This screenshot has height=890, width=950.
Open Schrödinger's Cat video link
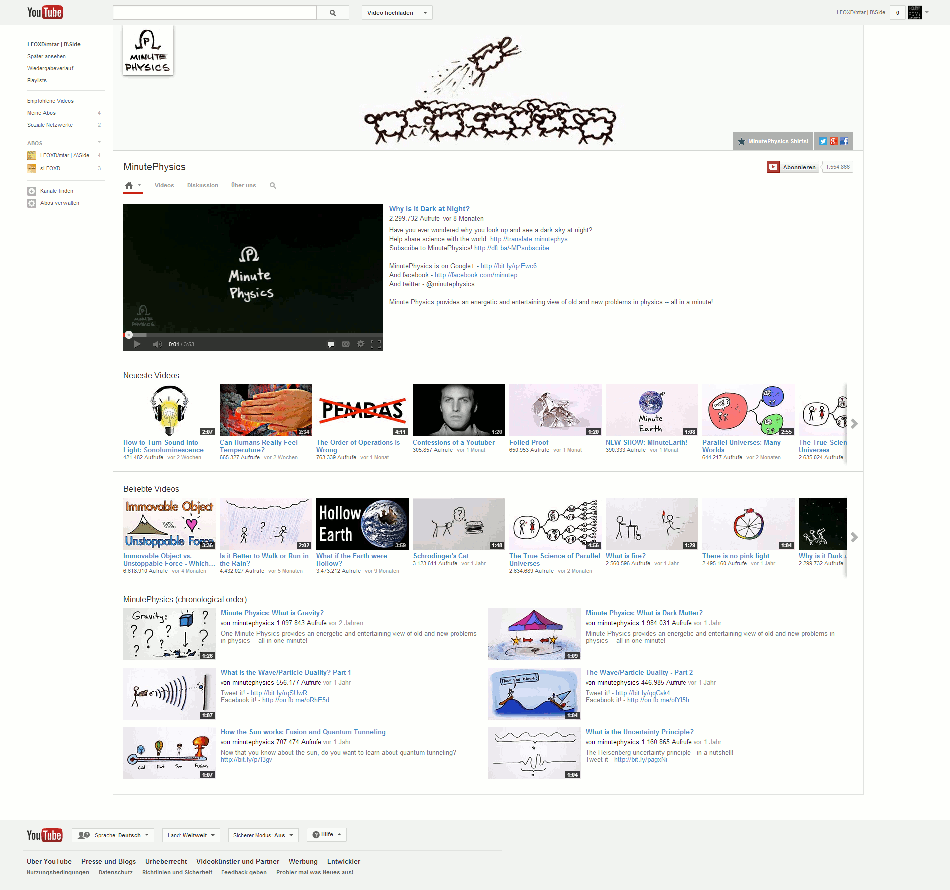(x=440, y=556)
